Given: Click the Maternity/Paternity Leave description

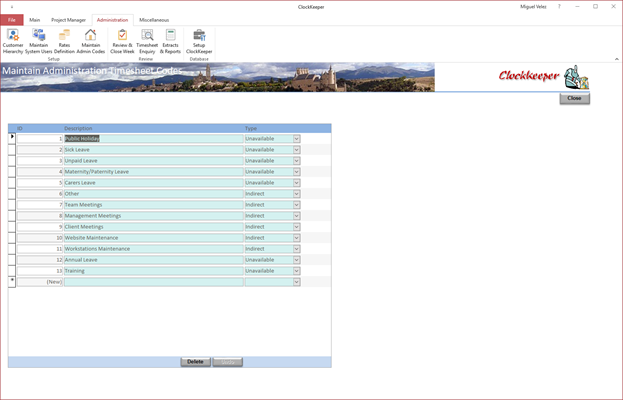Looking at the screenshot, I should click(154, 172).
